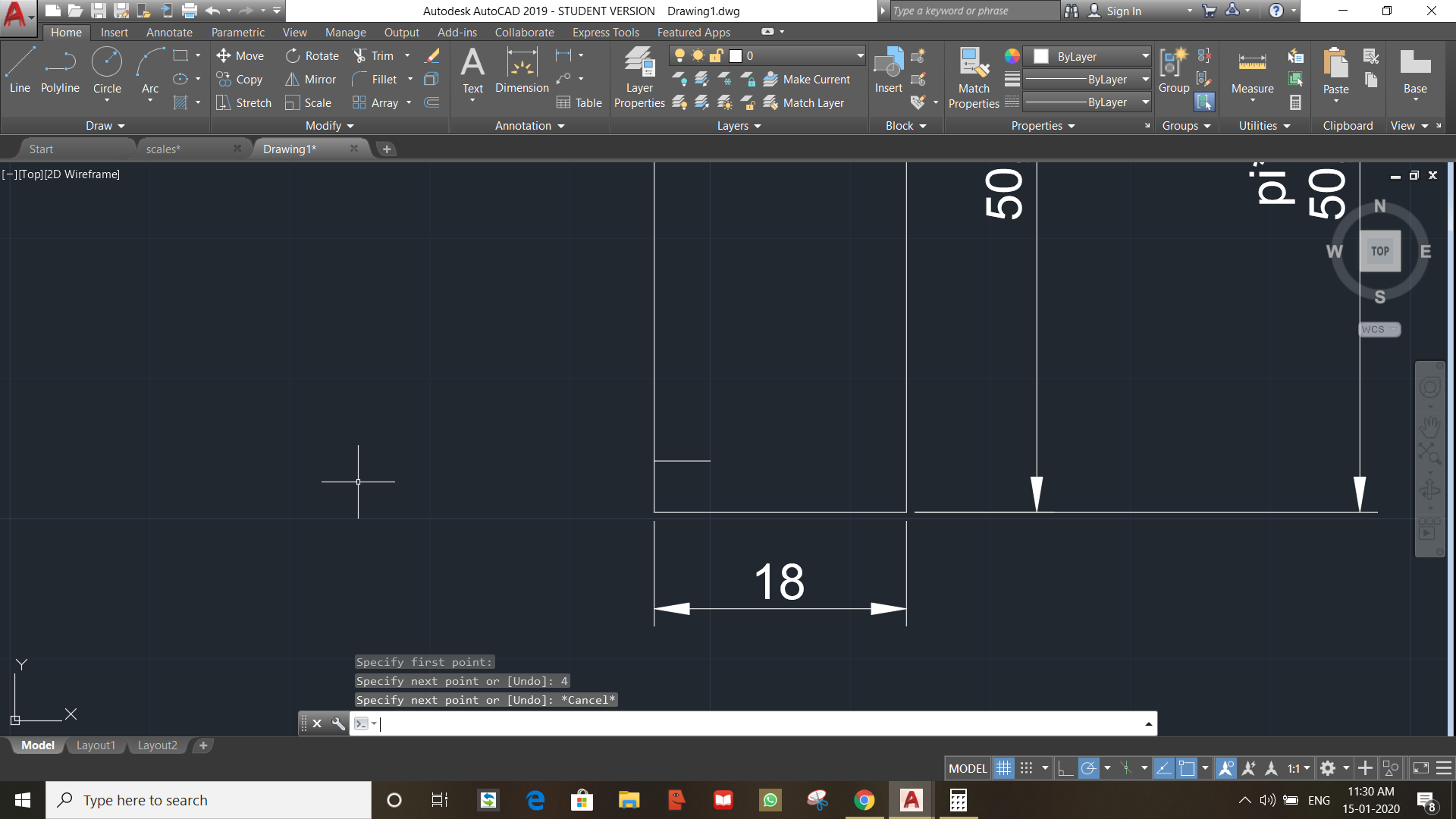The image size is (1456, 819).
Task: Expand the Layers panel options
Action: click(754, 125)
